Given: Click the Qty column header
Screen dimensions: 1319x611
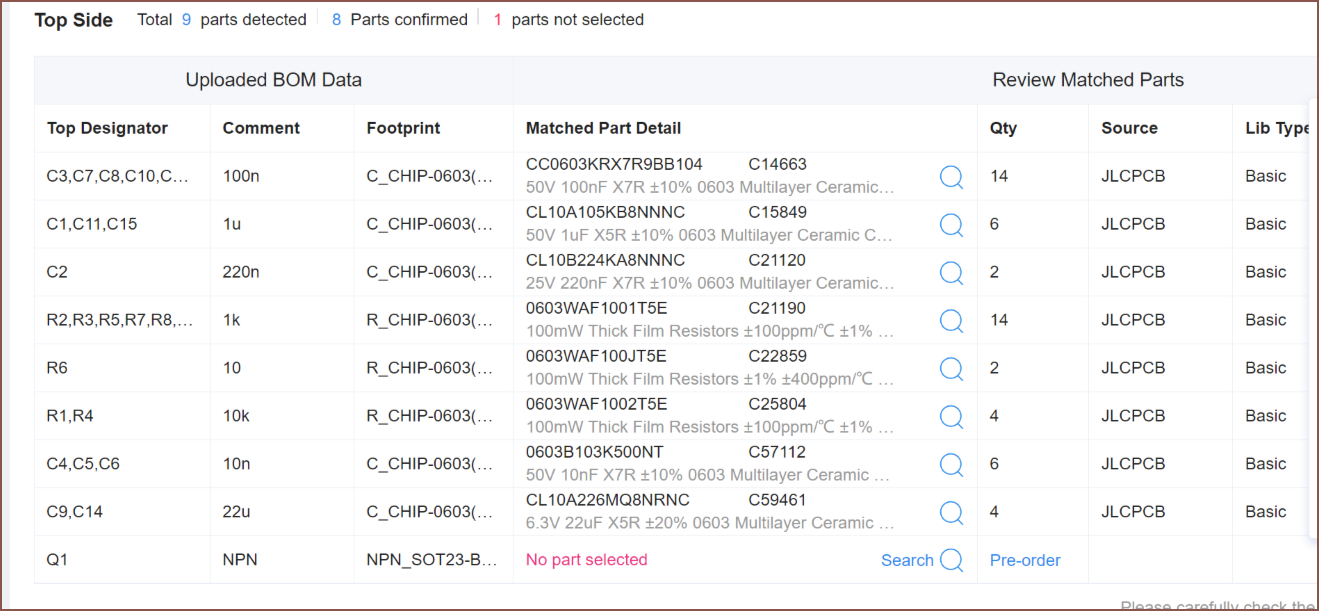Looking at the screenshot, I should [x=1003, y=128].
